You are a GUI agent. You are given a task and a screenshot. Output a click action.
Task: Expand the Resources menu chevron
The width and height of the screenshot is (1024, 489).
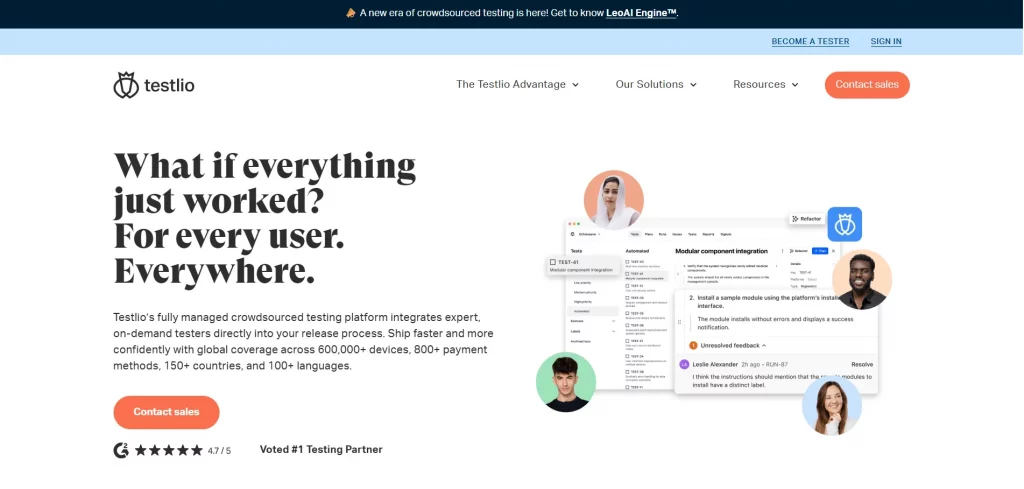click(795, 85)
